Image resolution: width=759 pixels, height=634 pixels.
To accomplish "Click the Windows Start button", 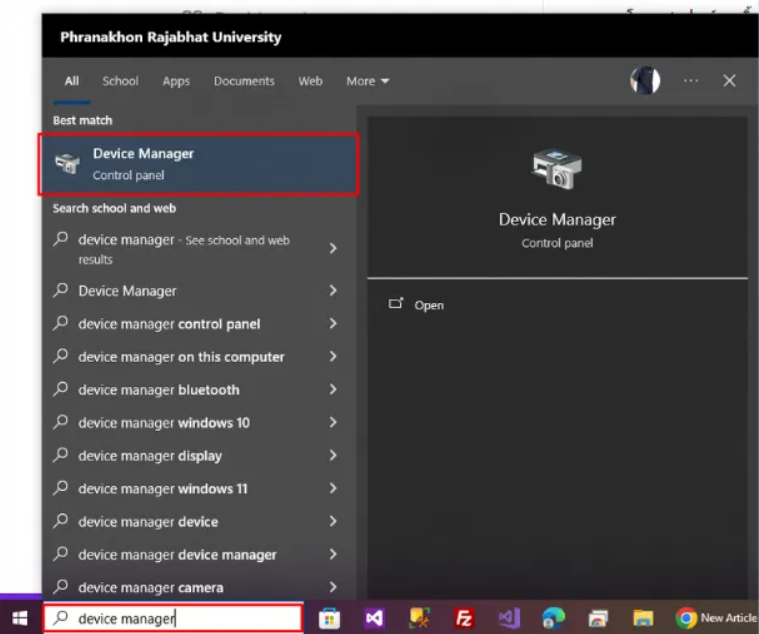I will pyautogui.click(x=19, y=619).
